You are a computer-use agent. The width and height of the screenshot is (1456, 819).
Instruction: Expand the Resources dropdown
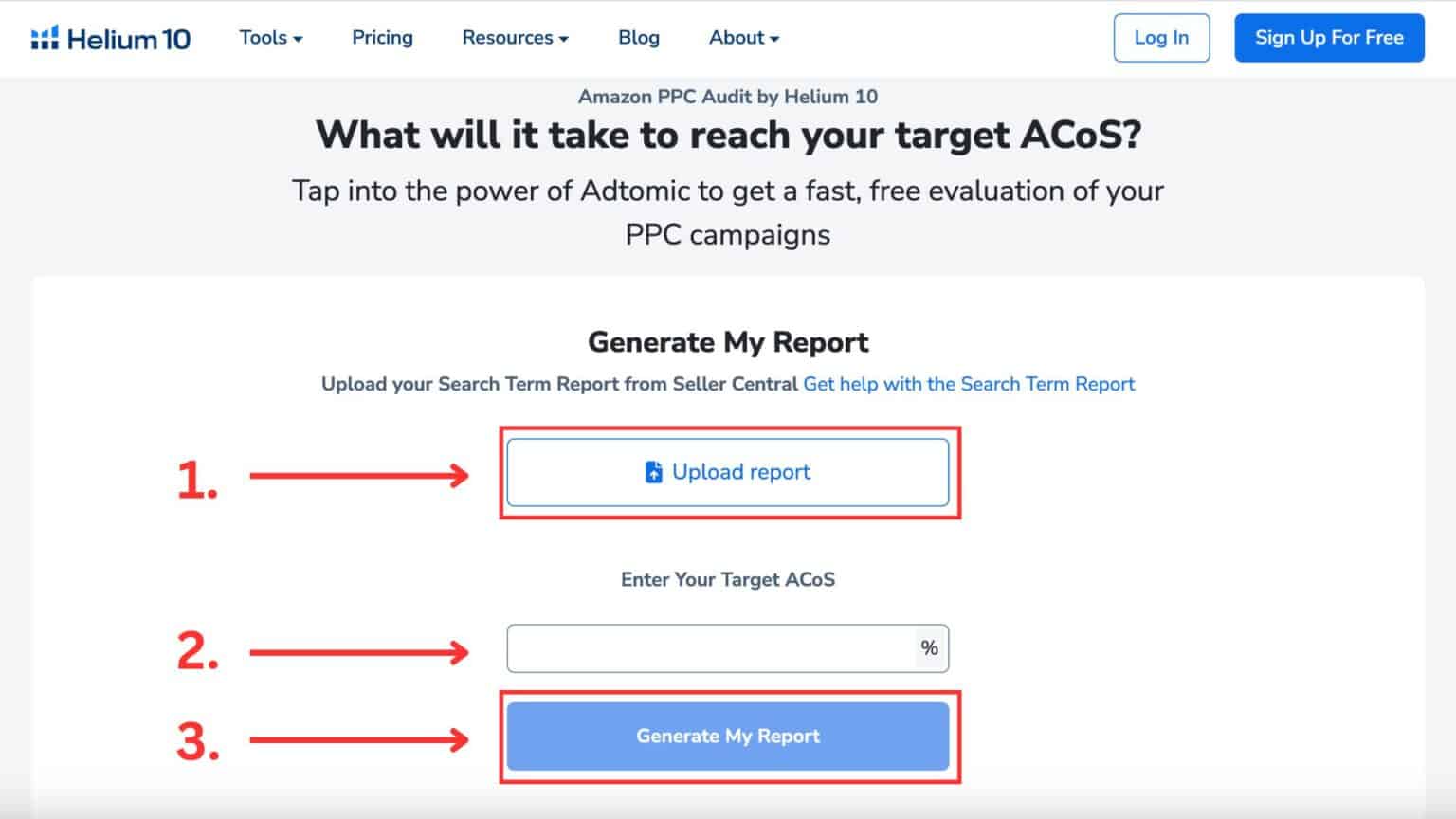[x=514, y=38]
